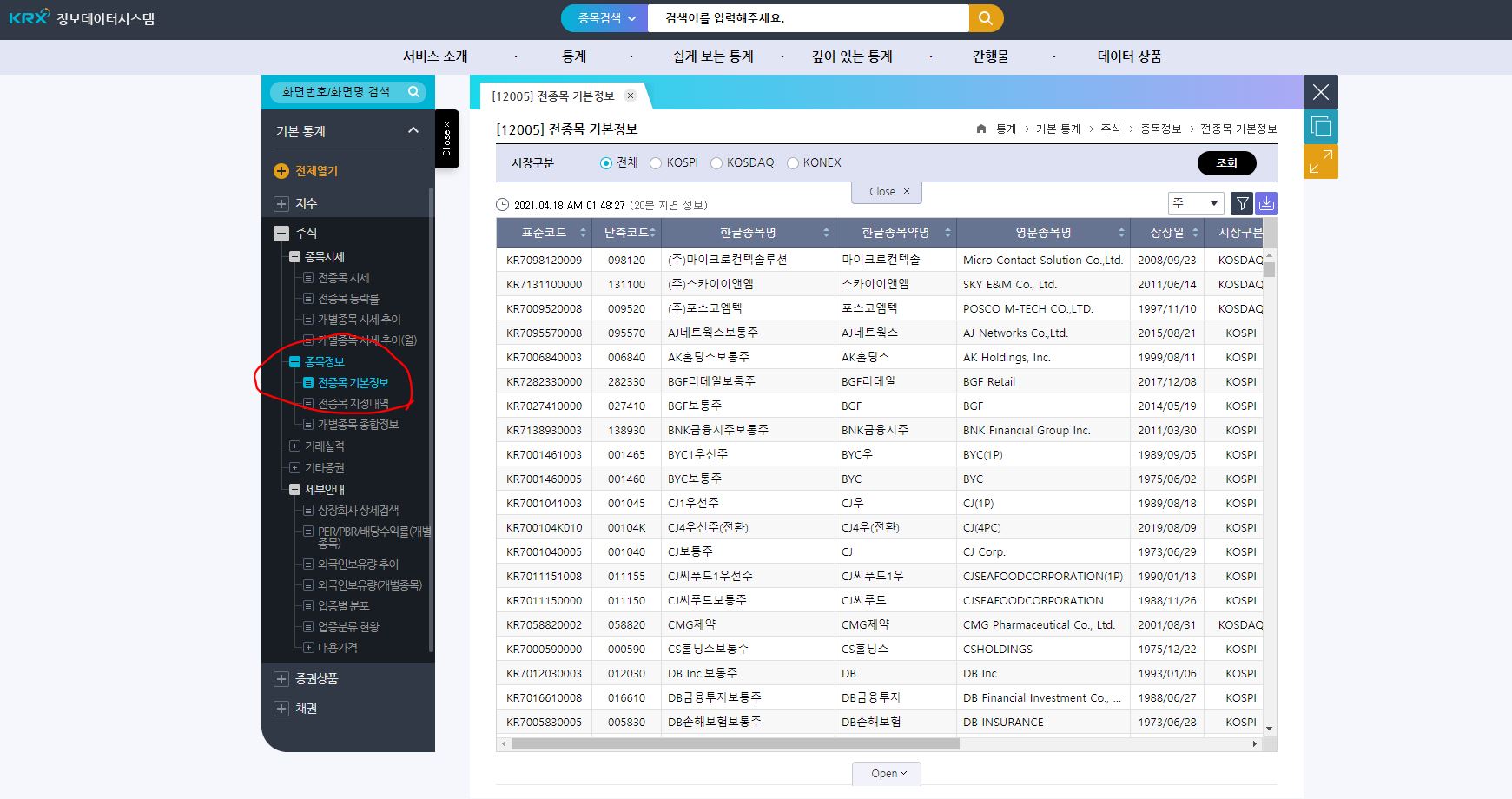Click the home icon in the breadcrumb
Screen dimensions: 1512x799
[x=981, y=129]
